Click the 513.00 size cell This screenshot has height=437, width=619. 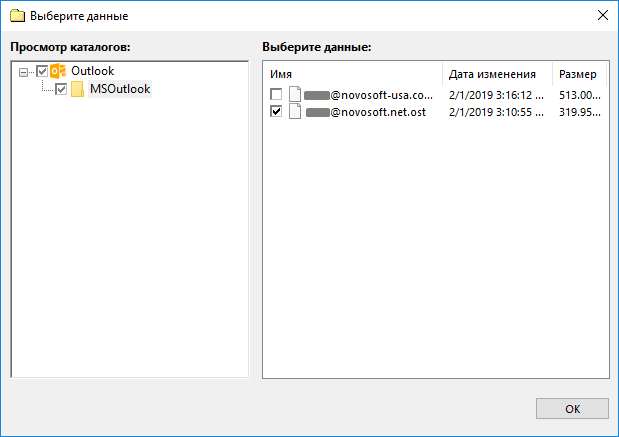pos(578,95)
